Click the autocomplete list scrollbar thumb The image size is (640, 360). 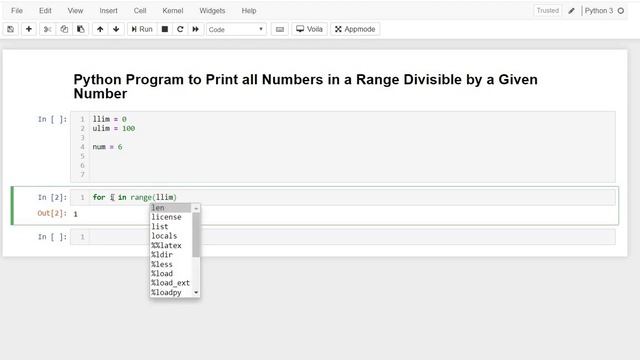[196, 235]
